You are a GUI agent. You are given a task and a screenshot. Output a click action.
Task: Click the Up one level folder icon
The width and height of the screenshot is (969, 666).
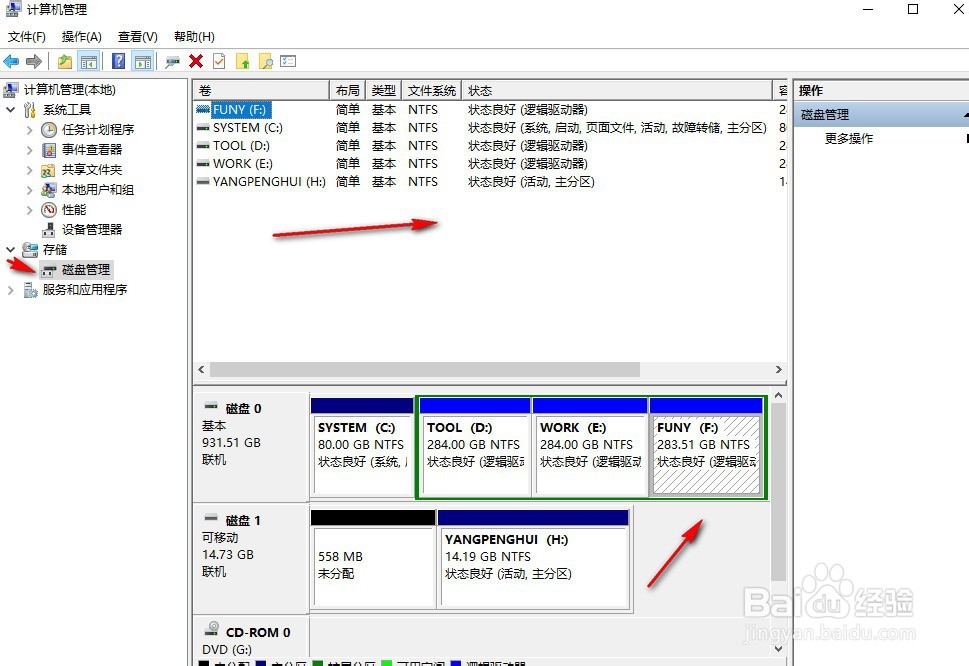pyautogui.click(x=65, y=61)
